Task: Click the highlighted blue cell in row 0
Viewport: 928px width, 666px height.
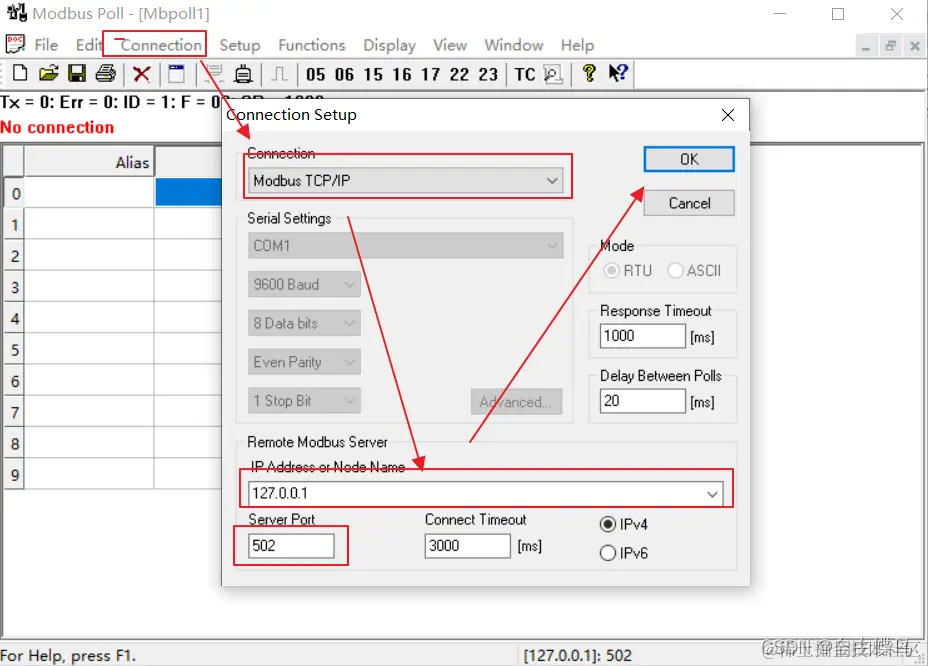Action: click(188, 193)
